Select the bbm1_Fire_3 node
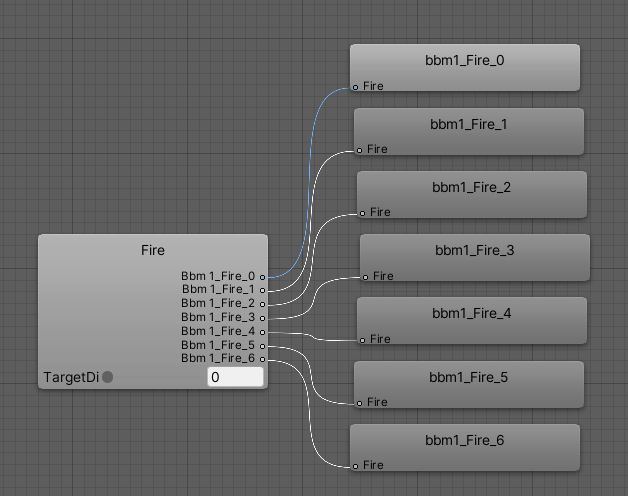The width and height of the screenshot is (628, 496). point(475,250)
